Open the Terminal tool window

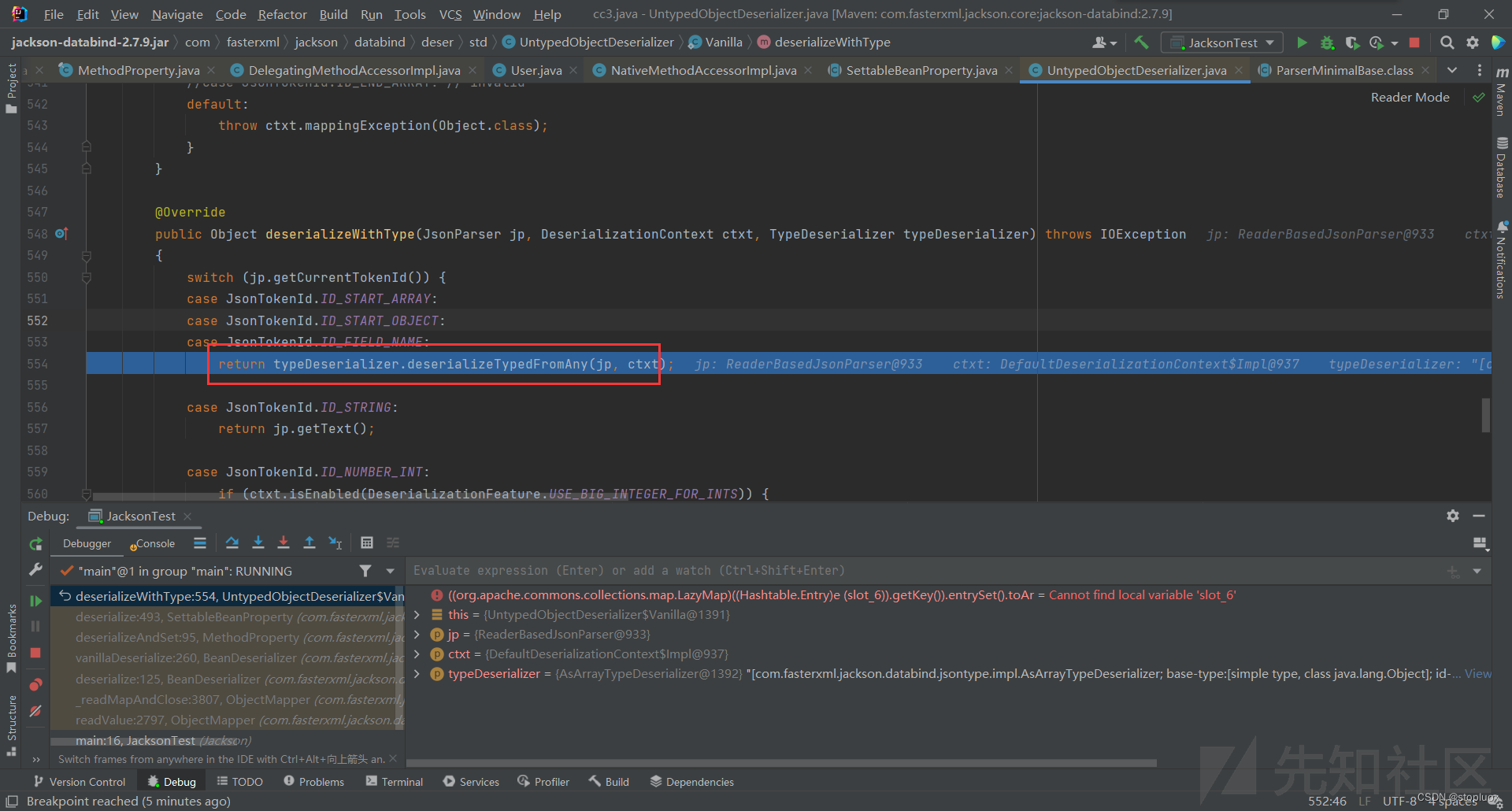(x=394, y=781)
